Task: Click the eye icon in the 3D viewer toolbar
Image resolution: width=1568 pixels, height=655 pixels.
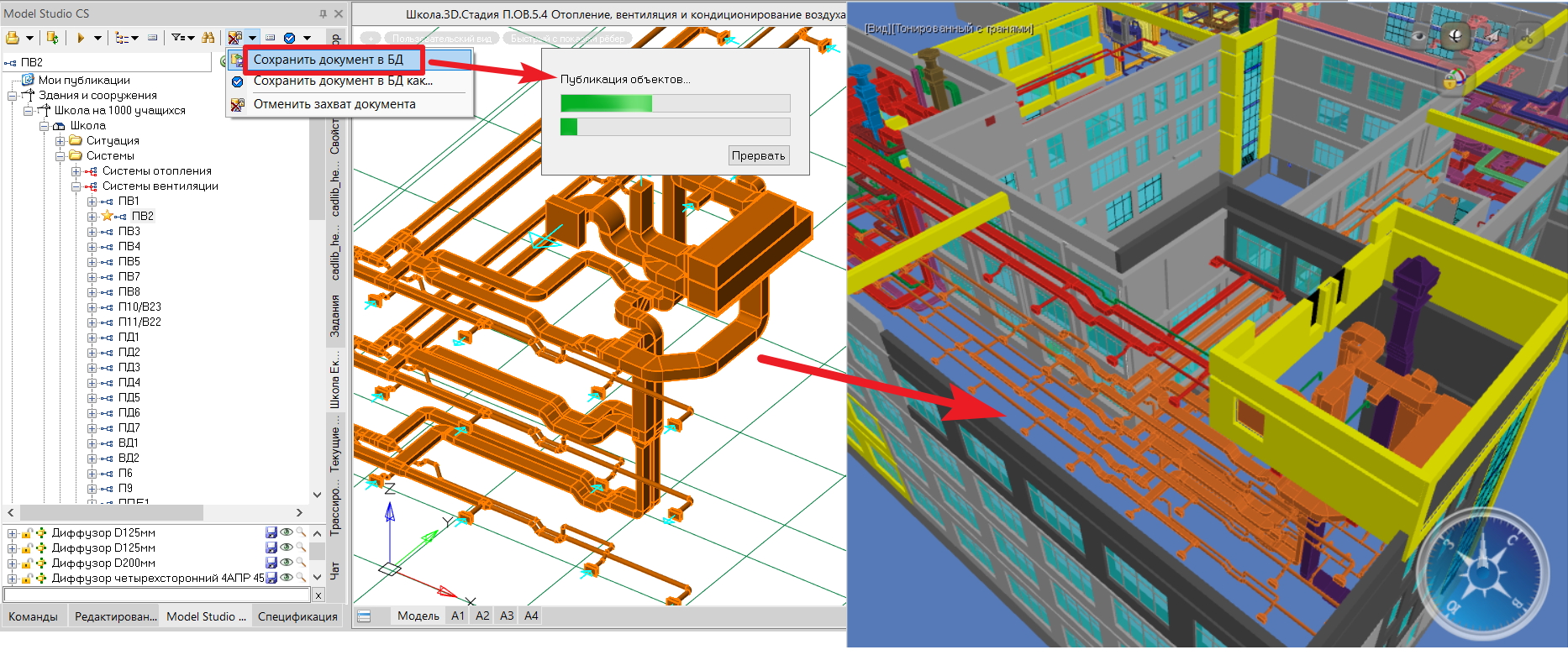Action: [1419, 36]
